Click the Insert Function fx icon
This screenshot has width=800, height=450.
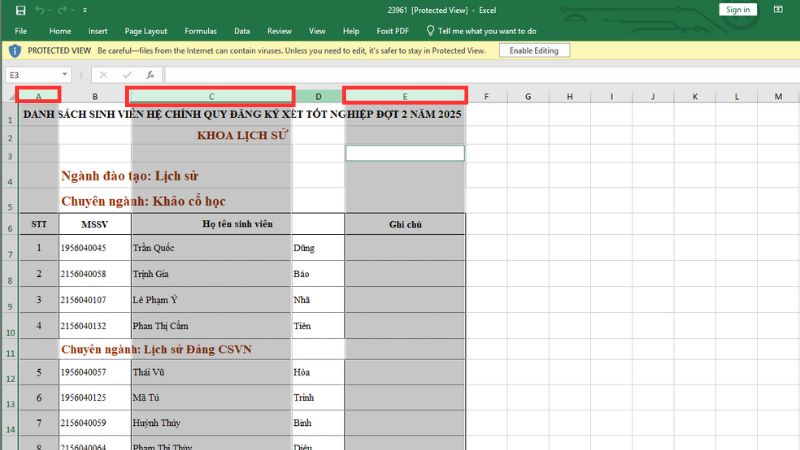(x=150, y=75)
